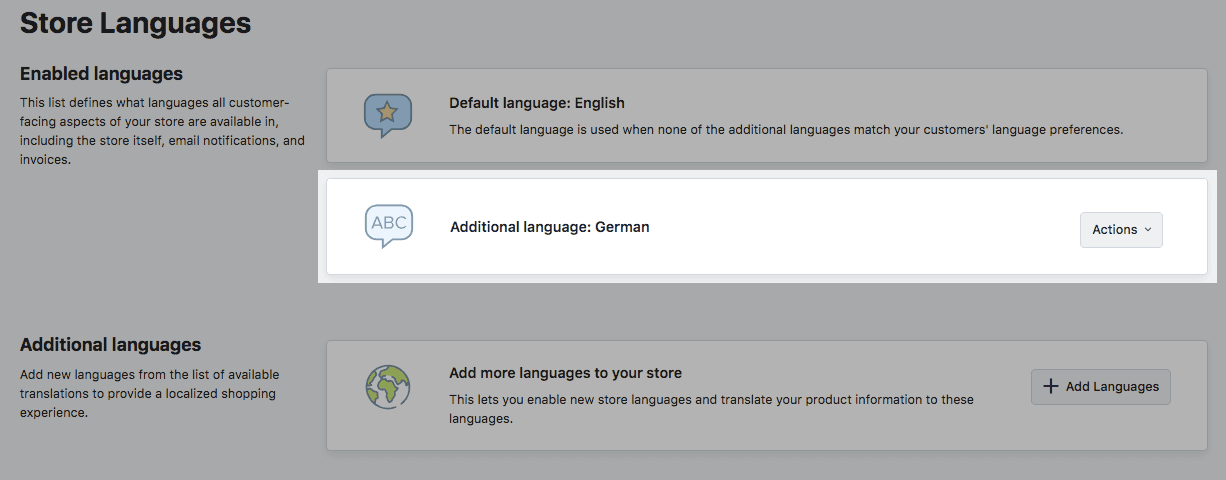Click the Store Languages page title
The height and width of the screenshot is (480, 1226).
tap(135, 23)
